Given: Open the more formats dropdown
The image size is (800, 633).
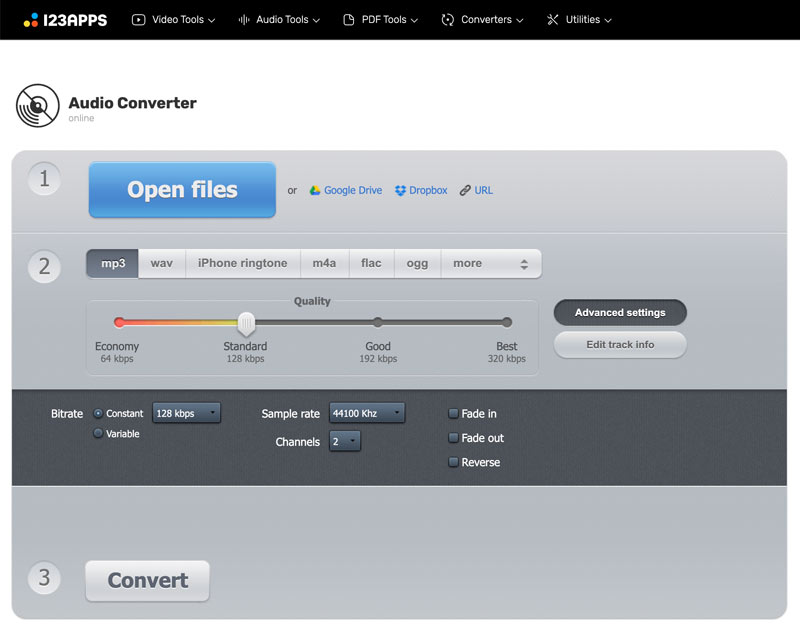Looking at the screenshot, I should coord(491,264).
